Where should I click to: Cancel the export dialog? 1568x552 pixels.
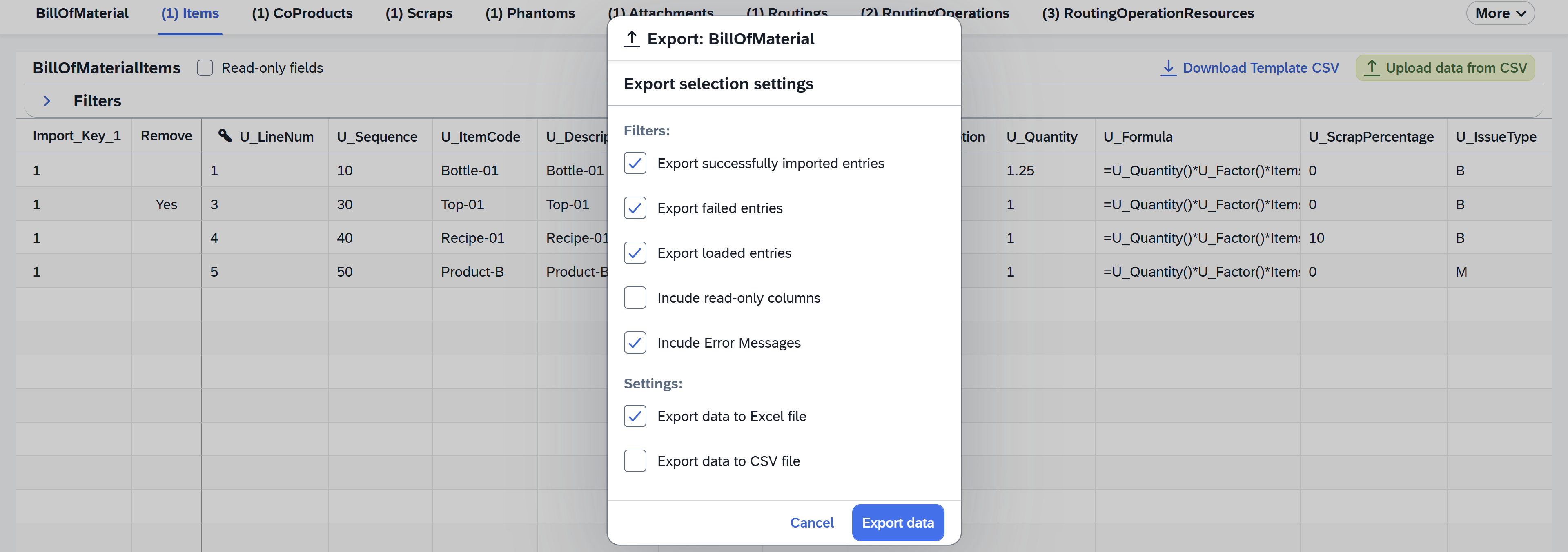811,522
